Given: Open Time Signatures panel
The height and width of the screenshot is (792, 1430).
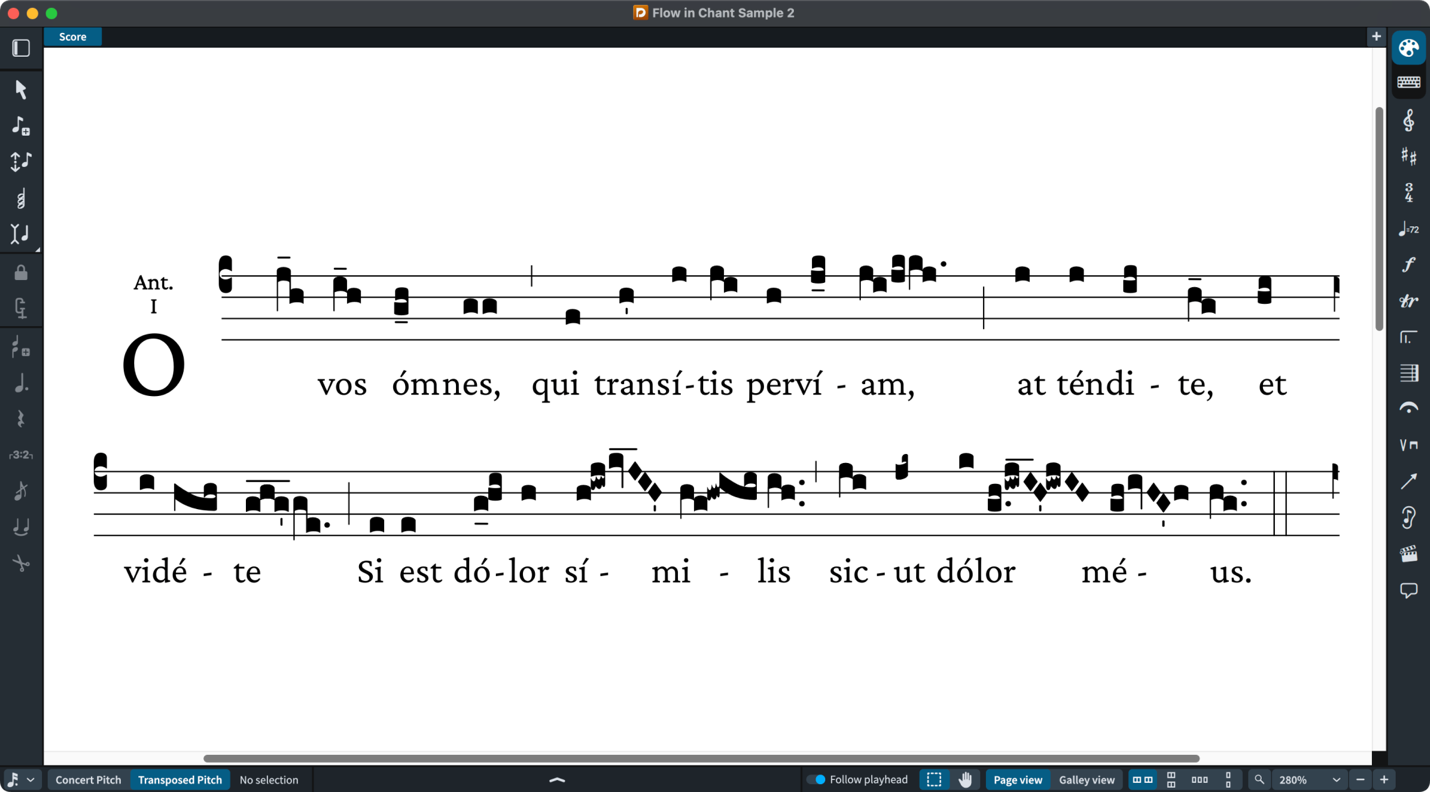Looking at the screenshot, I should tap(1409, 192).
